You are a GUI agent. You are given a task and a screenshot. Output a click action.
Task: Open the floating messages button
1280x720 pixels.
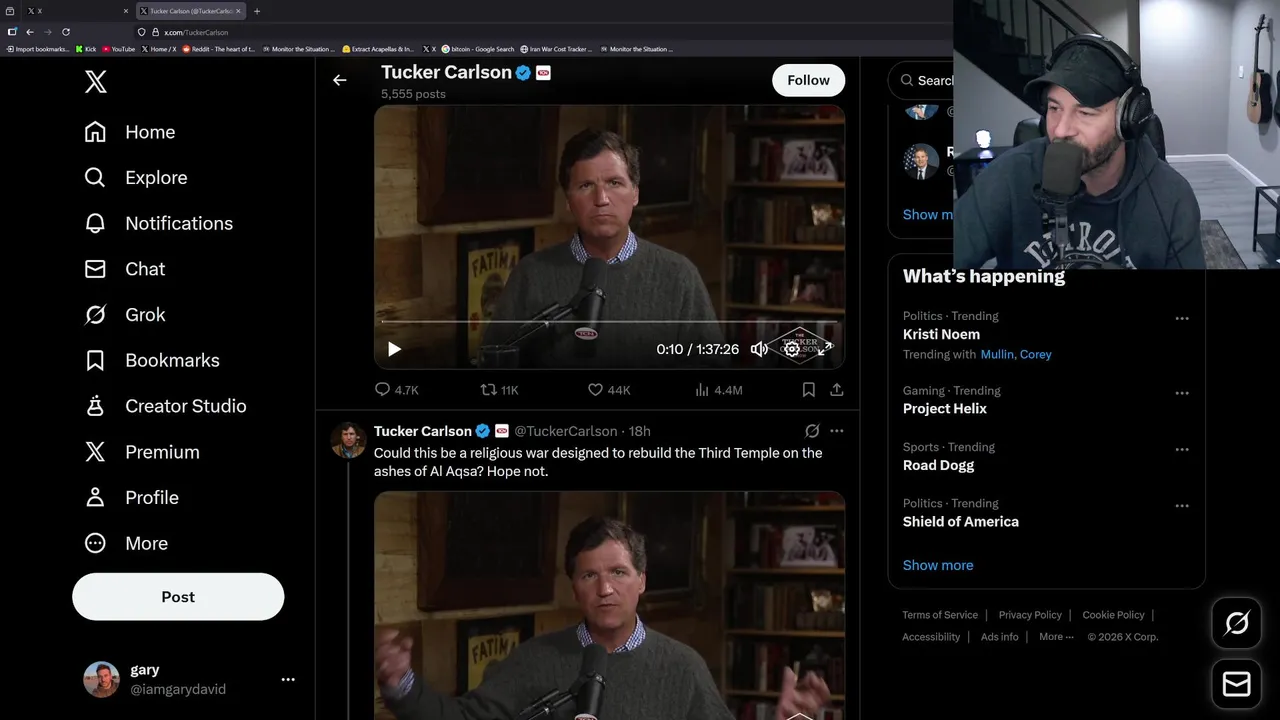point(1237,684)
